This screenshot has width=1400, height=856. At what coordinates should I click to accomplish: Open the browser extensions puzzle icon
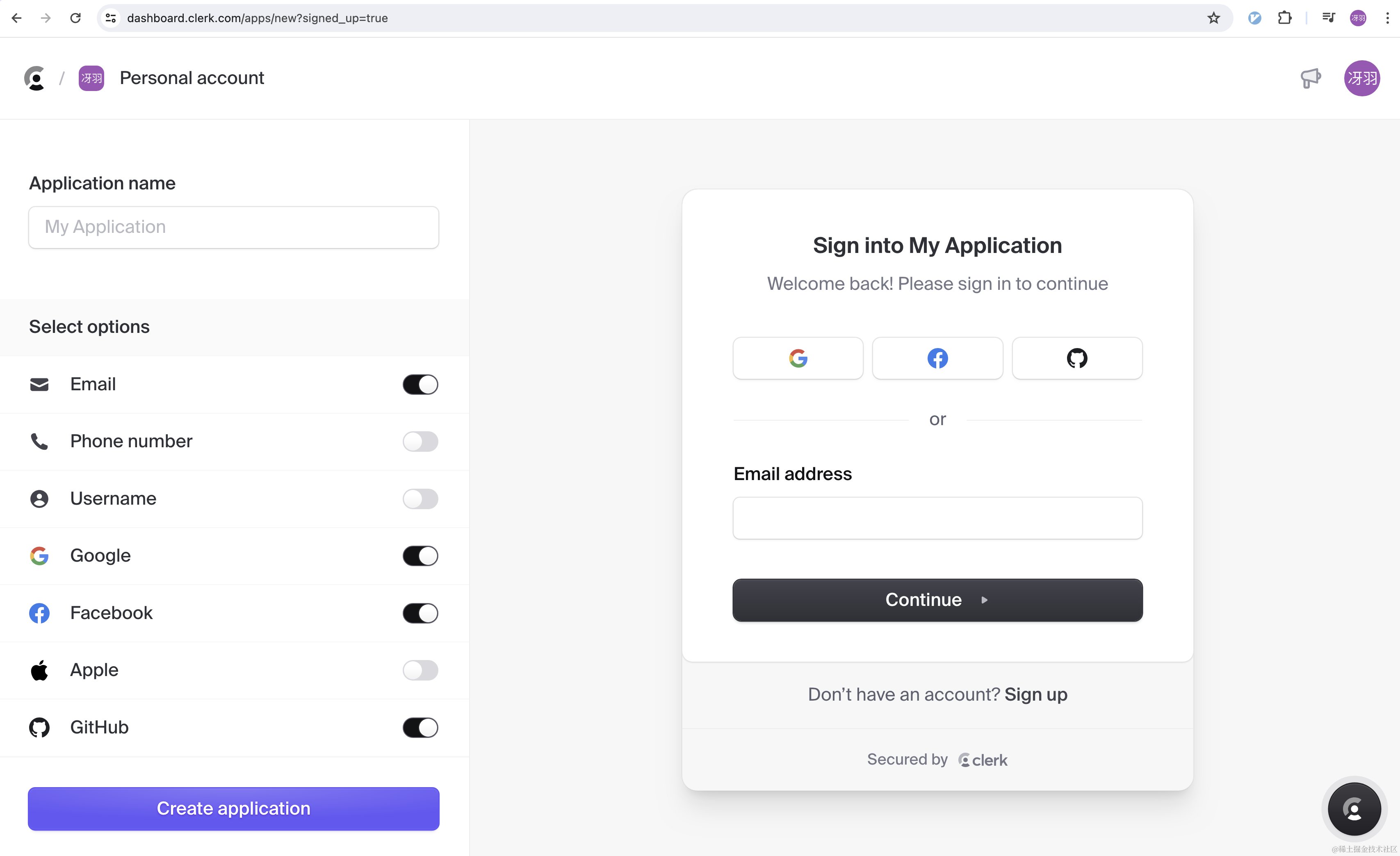pos(1285,18)
